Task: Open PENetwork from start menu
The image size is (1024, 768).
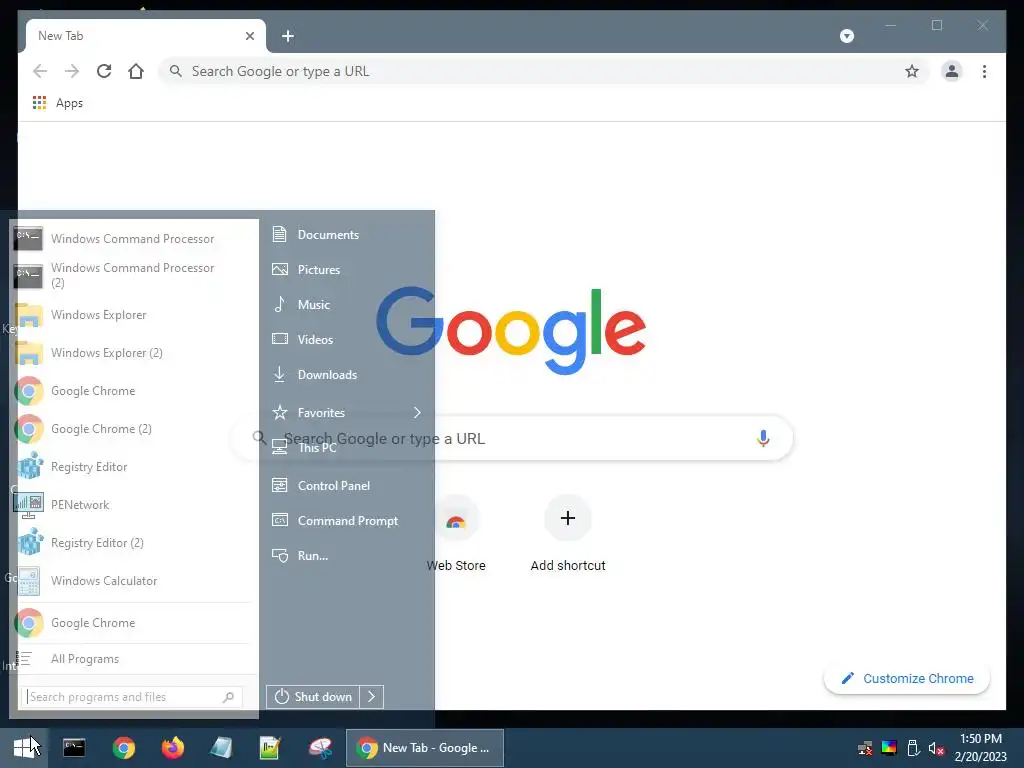Action: coord(133,505)
